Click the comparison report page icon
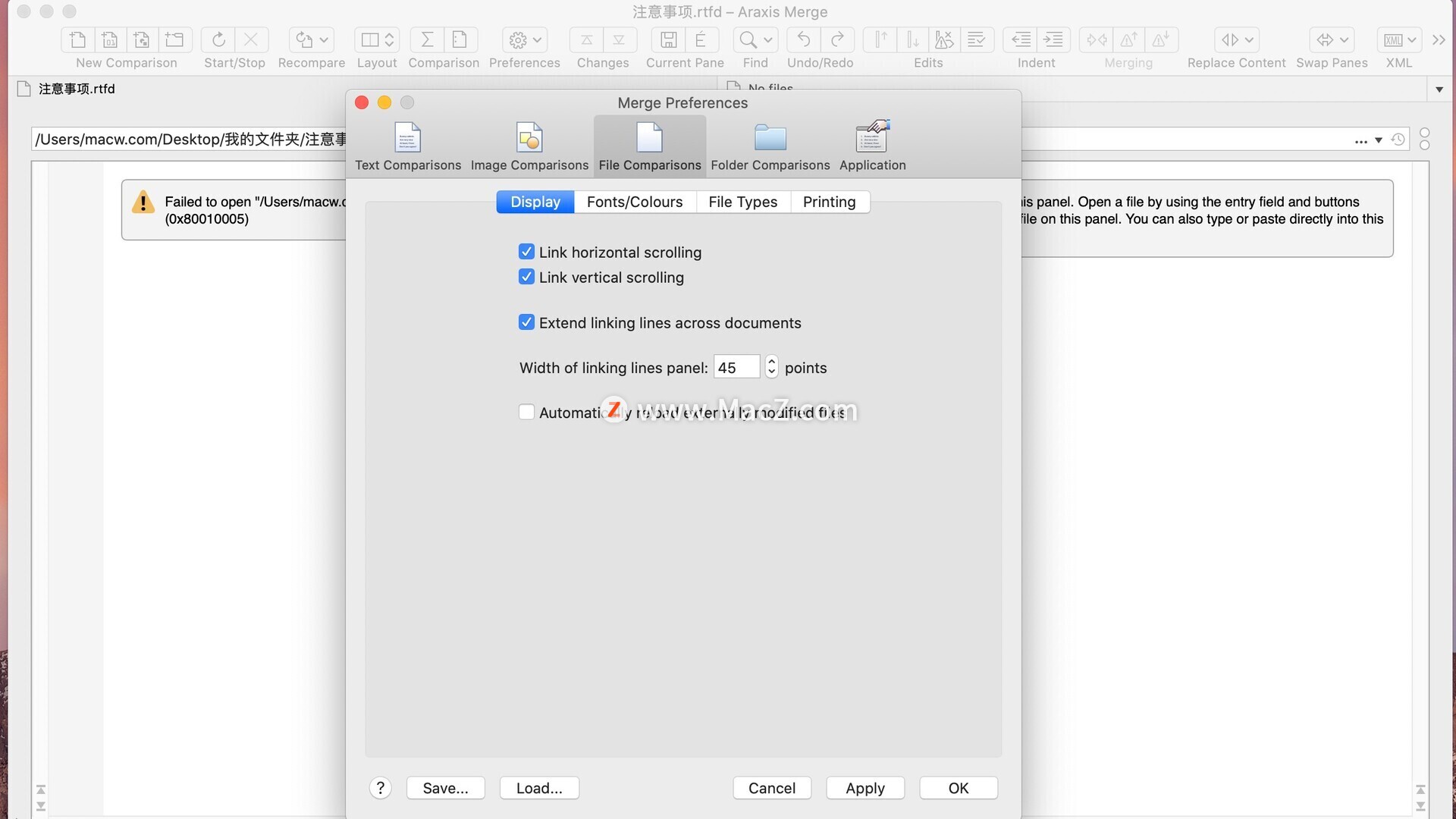The height and width of the screenshot is (819, 1456). [460, 39]
